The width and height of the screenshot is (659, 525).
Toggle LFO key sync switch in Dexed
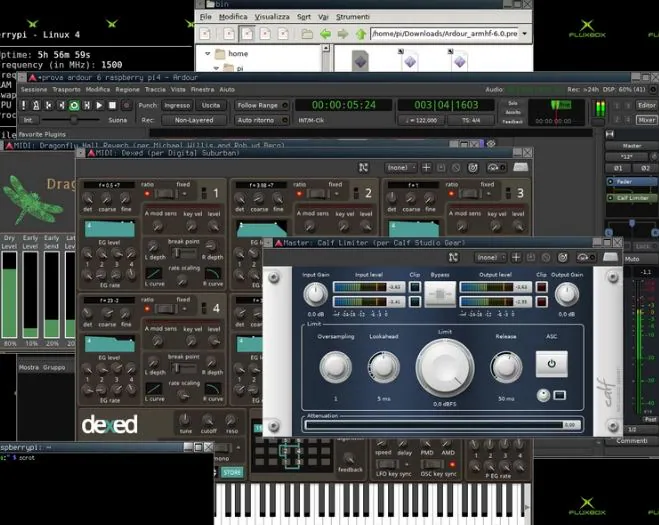(387, 464)
